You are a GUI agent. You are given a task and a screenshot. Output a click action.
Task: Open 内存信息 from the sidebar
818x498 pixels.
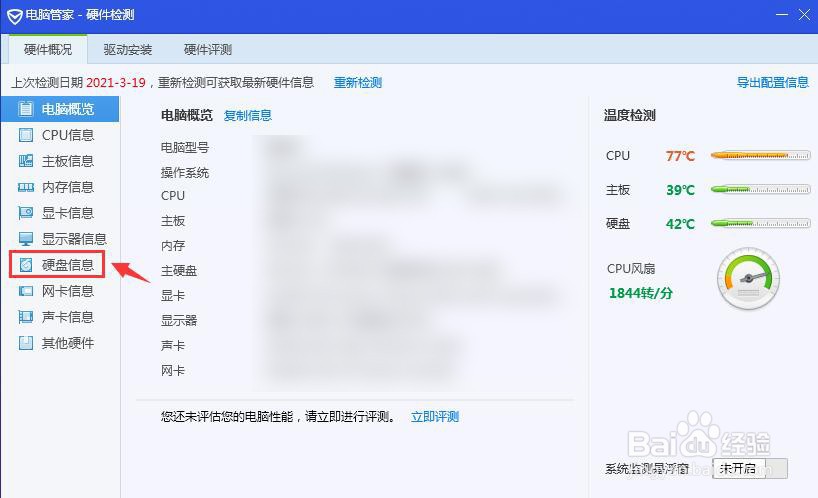click(68, 187)
